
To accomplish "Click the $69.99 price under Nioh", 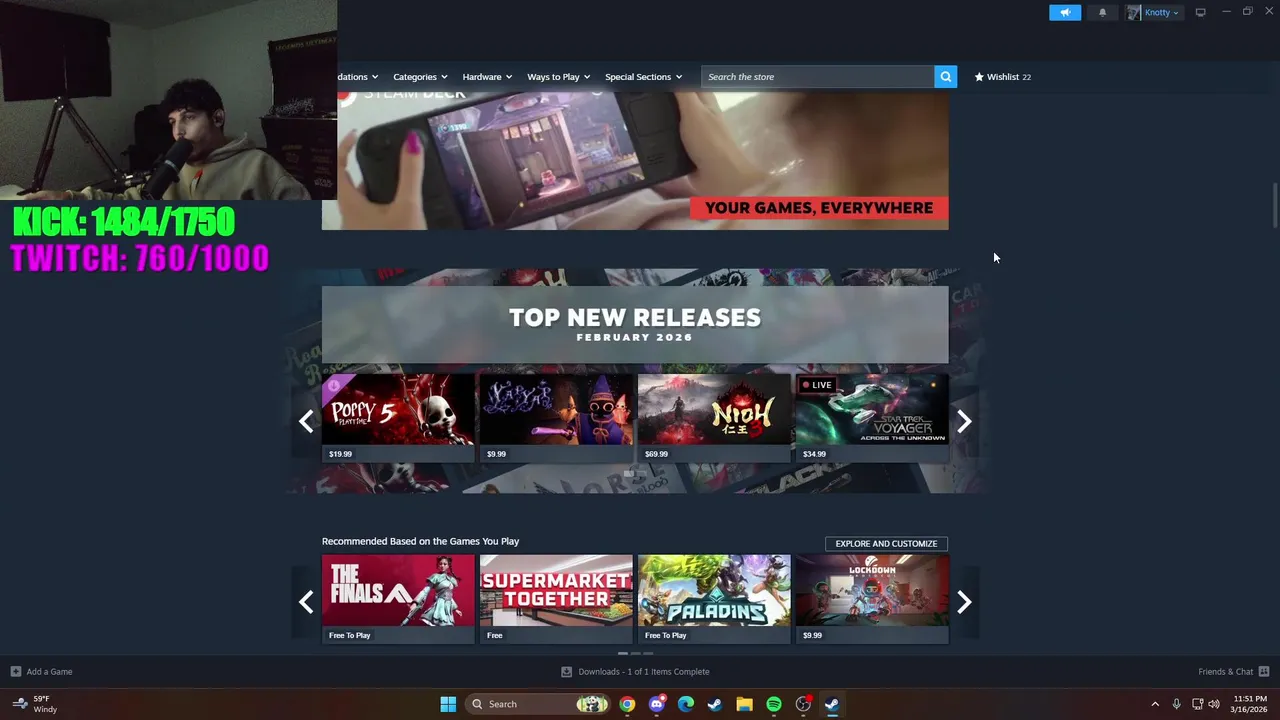I will click(656, 454).
